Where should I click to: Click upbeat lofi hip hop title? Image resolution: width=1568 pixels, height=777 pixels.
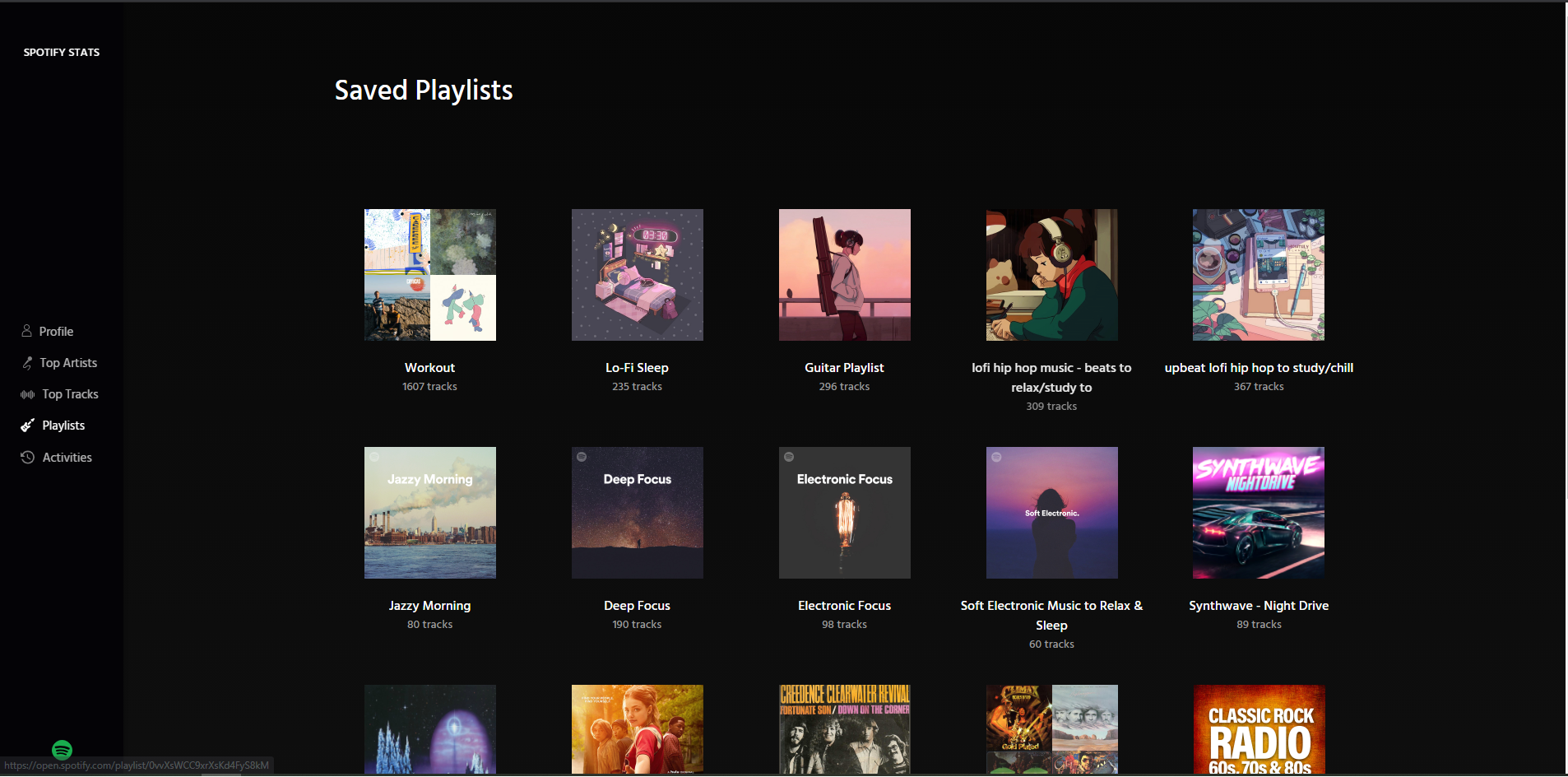coord(1259,368)
